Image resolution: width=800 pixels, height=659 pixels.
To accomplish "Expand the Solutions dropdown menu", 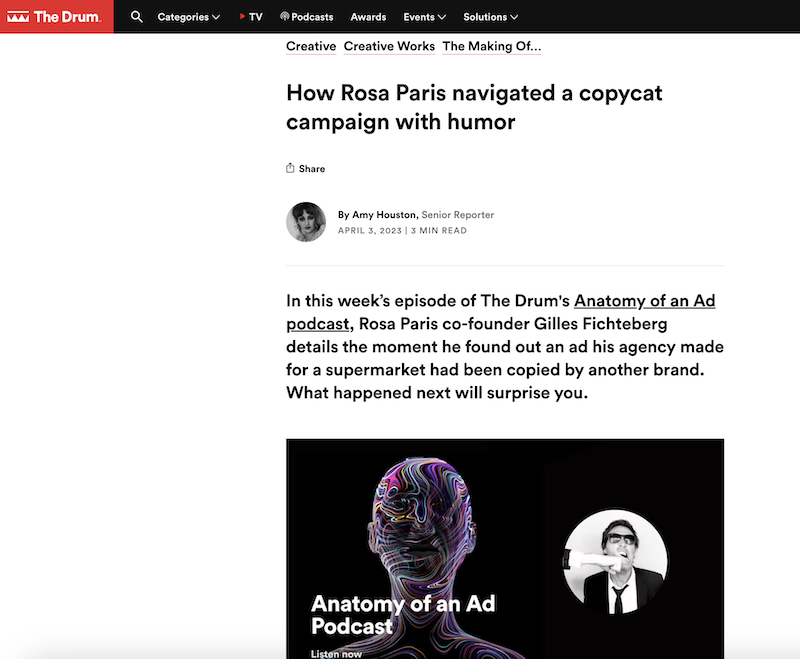I will pos(491,17).
